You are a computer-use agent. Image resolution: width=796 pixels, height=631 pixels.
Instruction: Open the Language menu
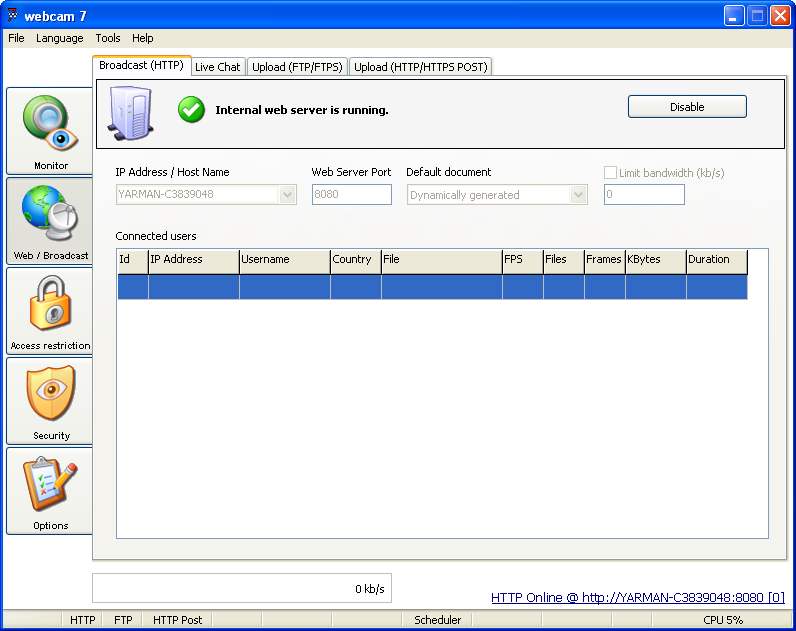(x=59, y=38)
